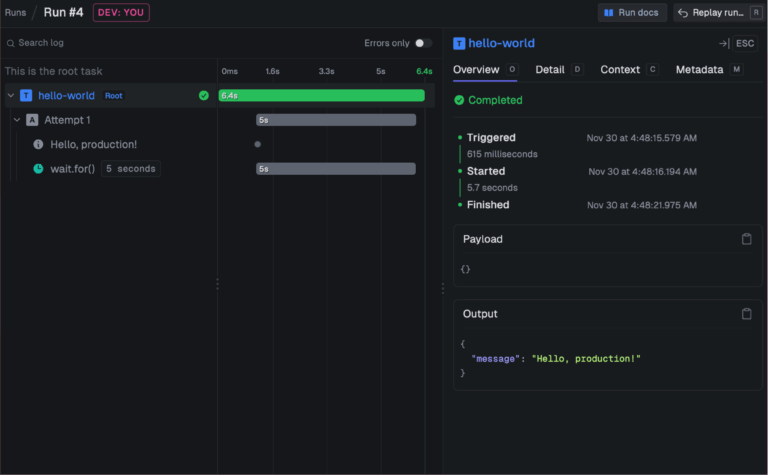Click the clock icon beside wait.for()
Viewport: 768px width, 475px height.
click(38, 169)
